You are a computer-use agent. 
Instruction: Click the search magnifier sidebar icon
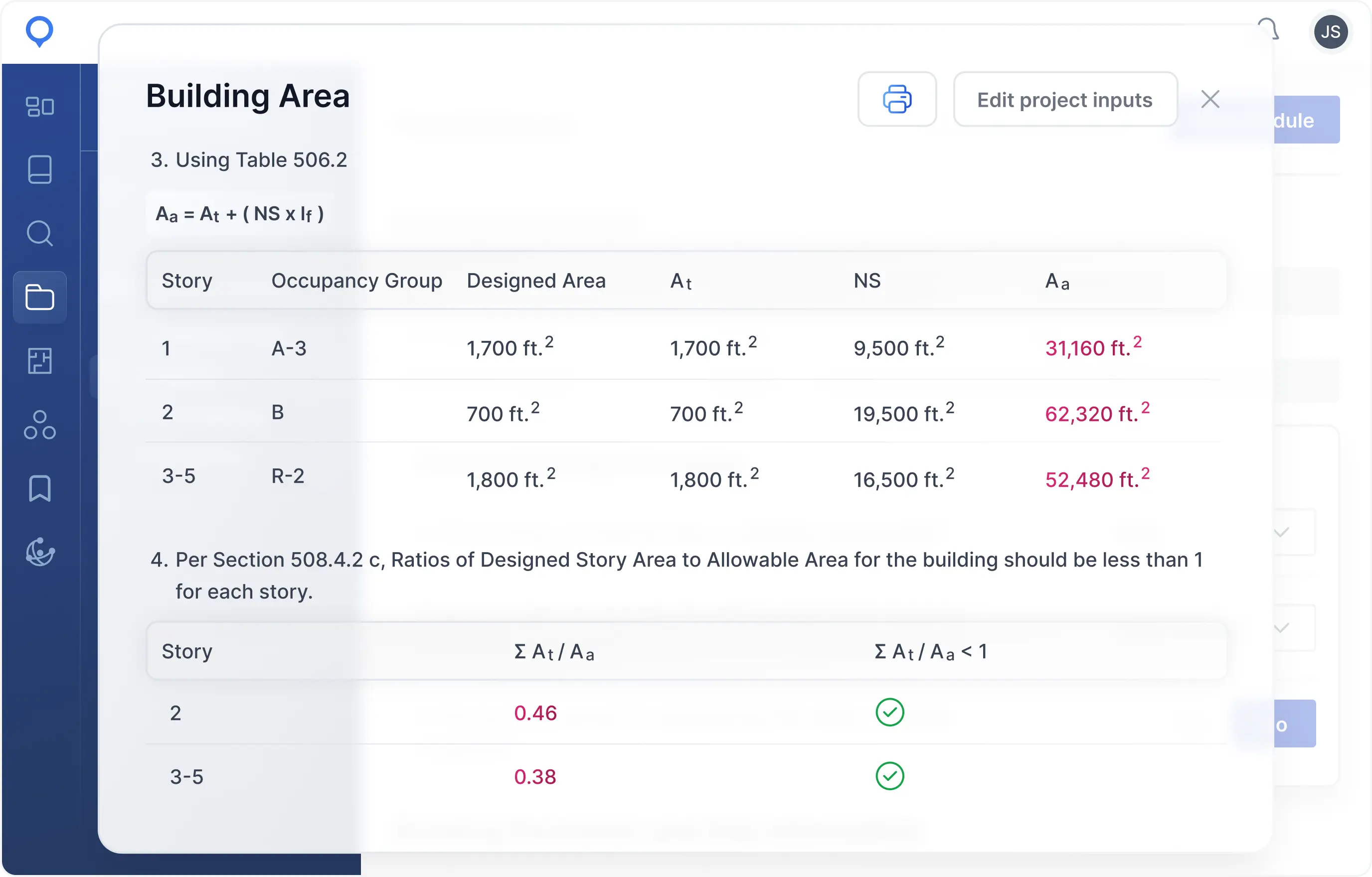40,234
